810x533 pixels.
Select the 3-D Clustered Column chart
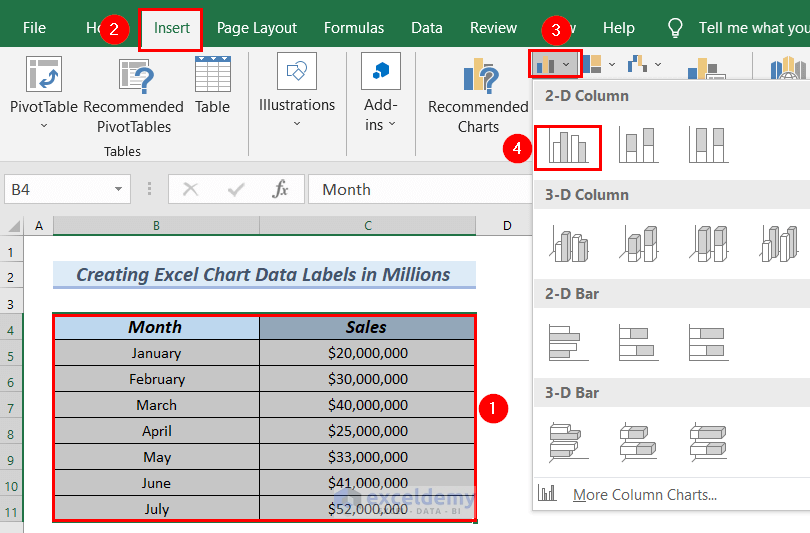[569, 244]
